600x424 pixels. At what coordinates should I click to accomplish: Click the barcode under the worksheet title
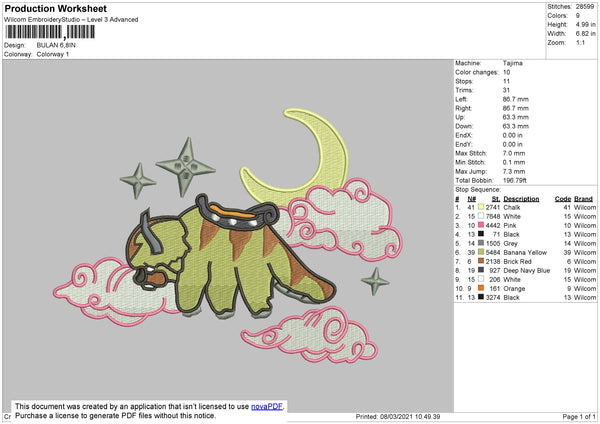[50, 32]
